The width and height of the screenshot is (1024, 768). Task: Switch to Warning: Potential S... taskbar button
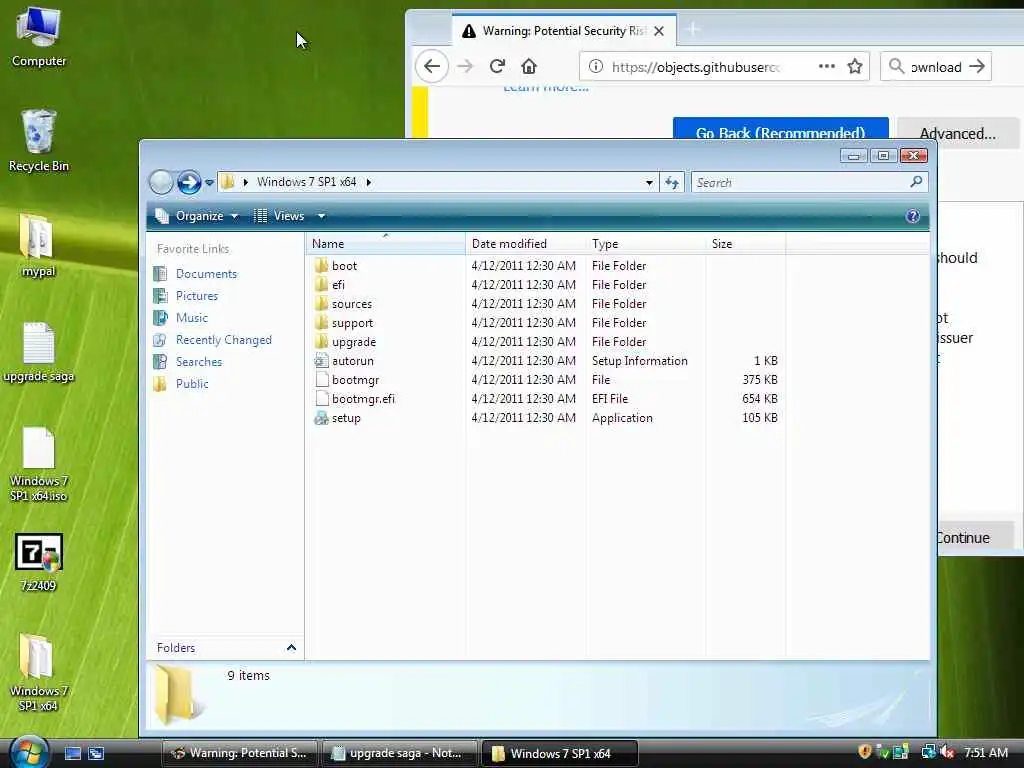[240, 753]
